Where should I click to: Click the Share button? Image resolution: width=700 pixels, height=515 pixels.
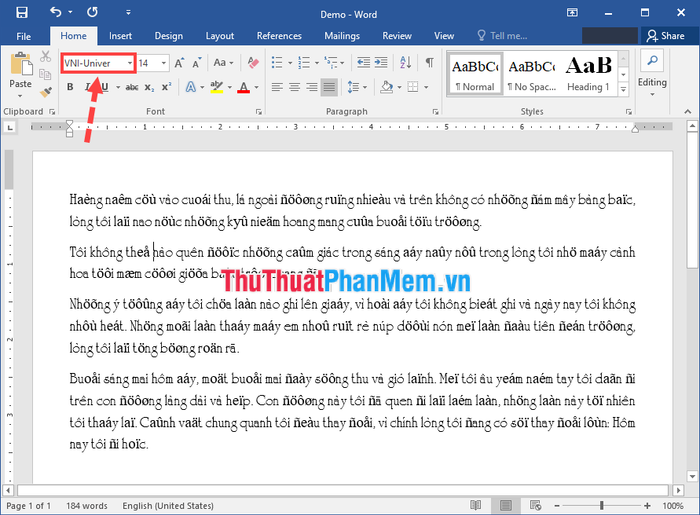point(665,36)
